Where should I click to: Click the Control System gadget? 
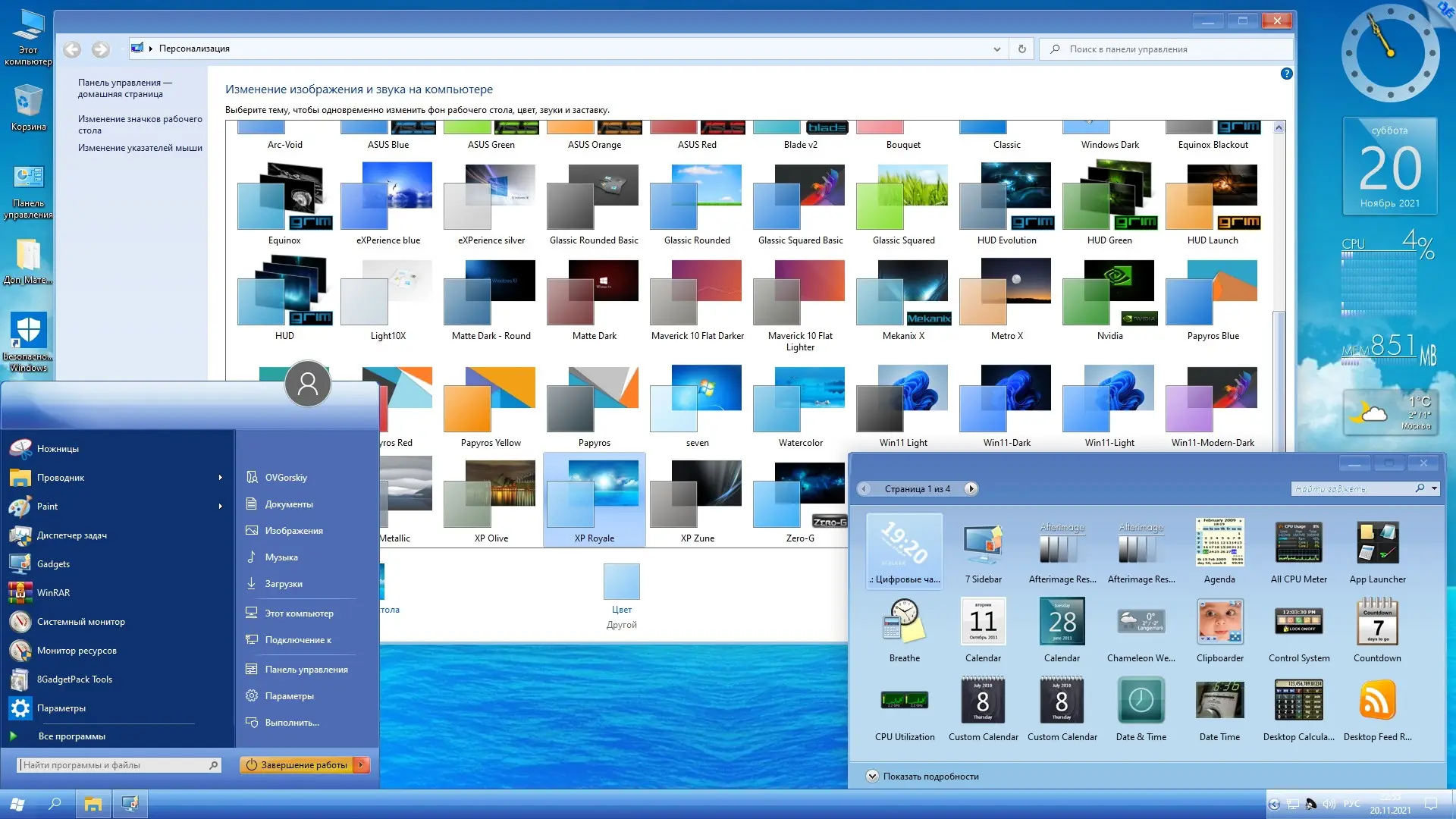(x=1298, y=622)
